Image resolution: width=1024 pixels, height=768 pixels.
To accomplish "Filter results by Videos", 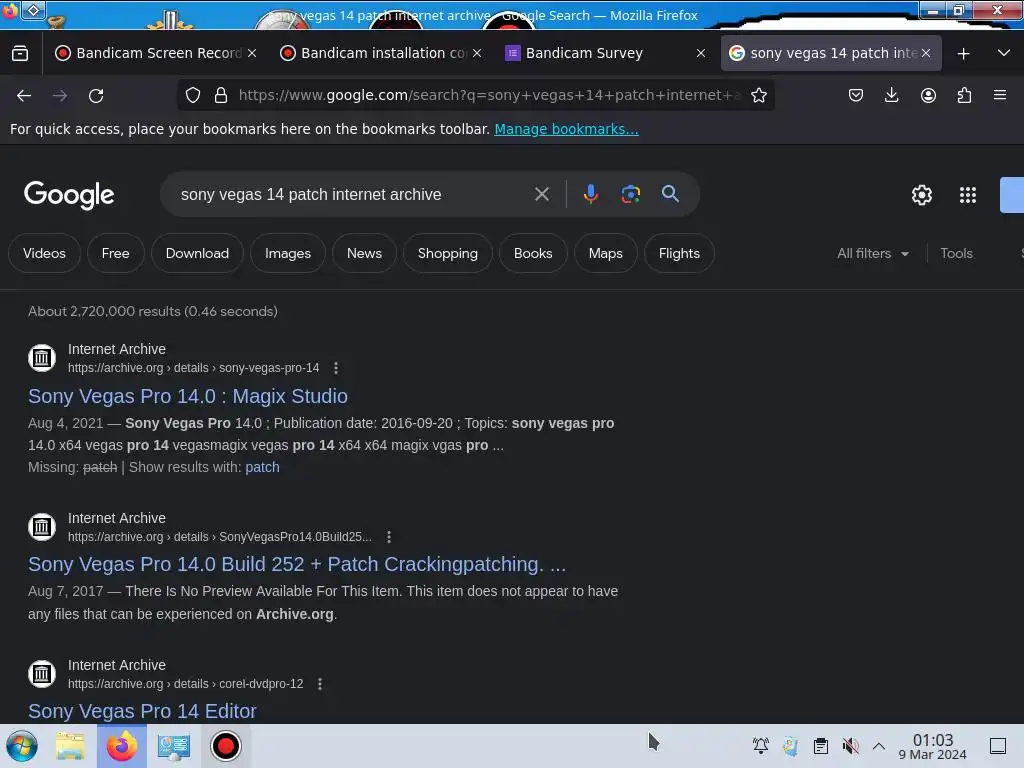I will (44, 253).
